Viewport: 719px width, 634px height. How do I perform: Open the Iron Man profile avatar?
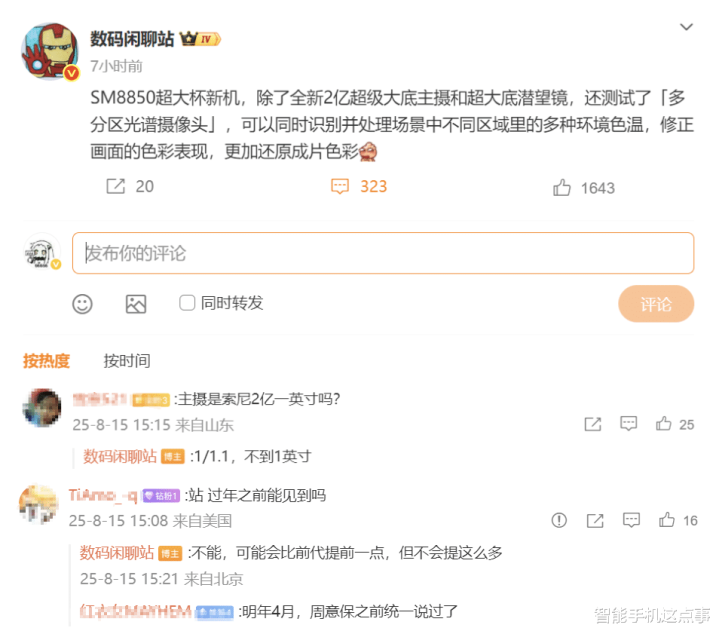click(x=50, y=51)
